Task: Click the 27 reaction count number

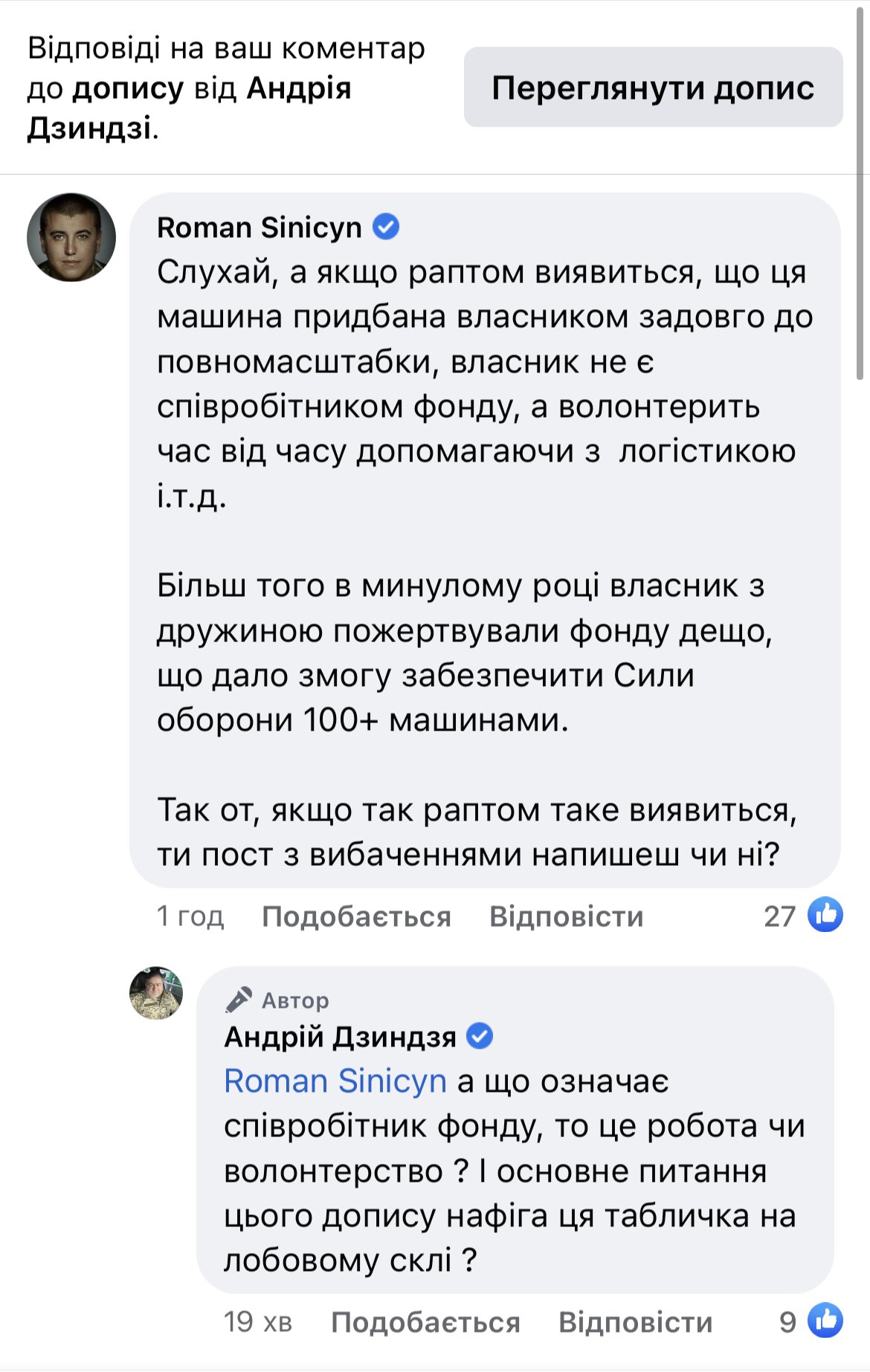Action: pos(779,916)
